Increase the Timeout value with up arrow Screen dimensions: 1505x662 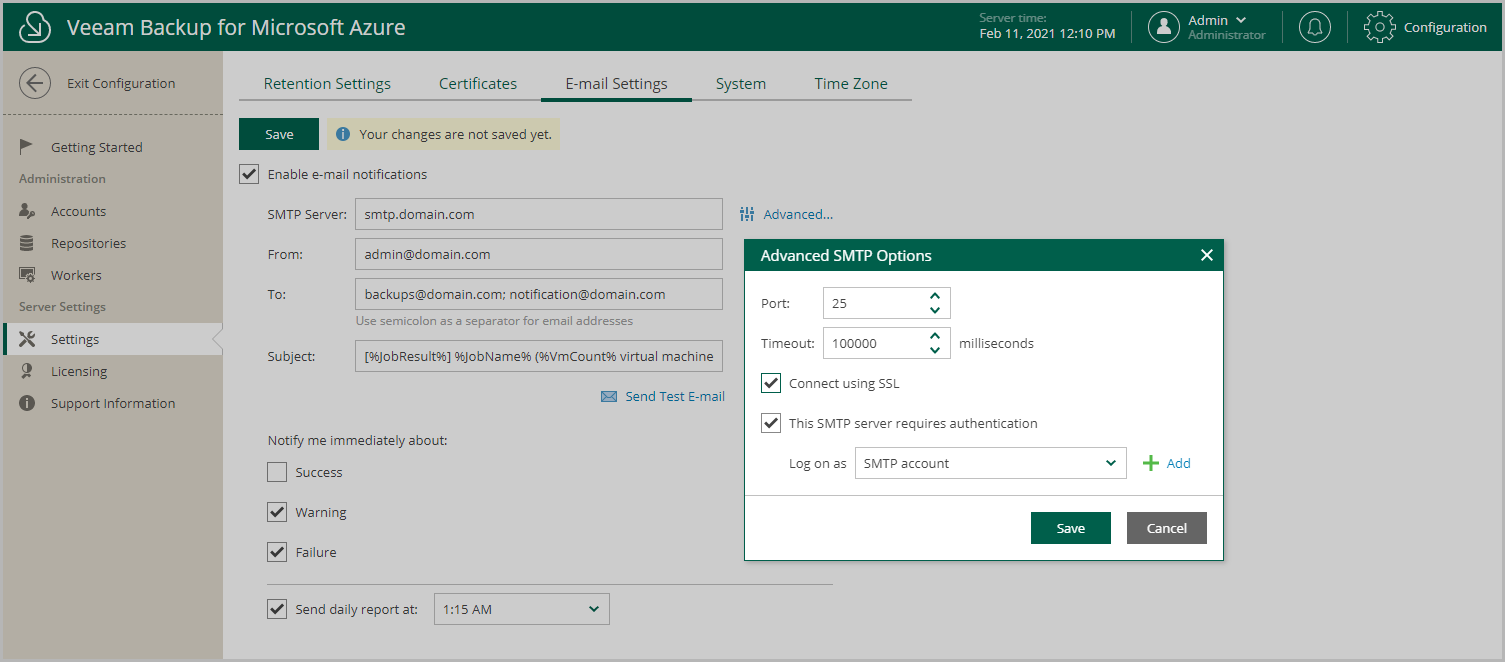click(x=934, y=336)
